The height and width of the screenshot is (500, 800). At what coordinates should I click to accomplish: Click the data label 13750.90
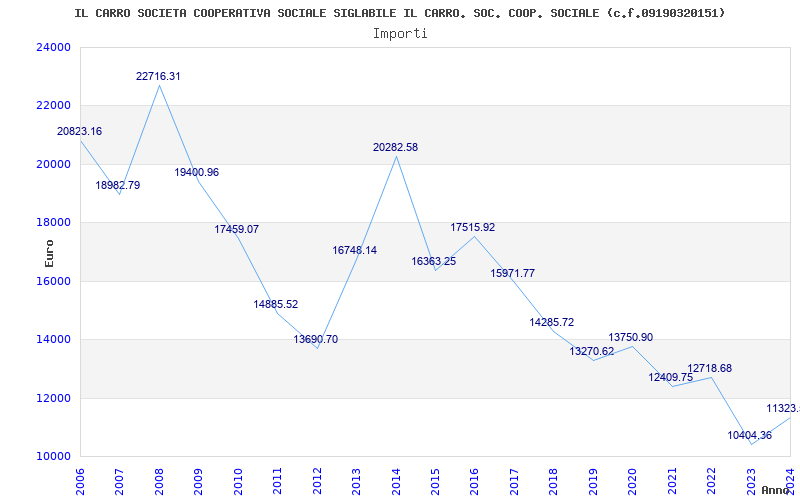(x=631, y=338)
